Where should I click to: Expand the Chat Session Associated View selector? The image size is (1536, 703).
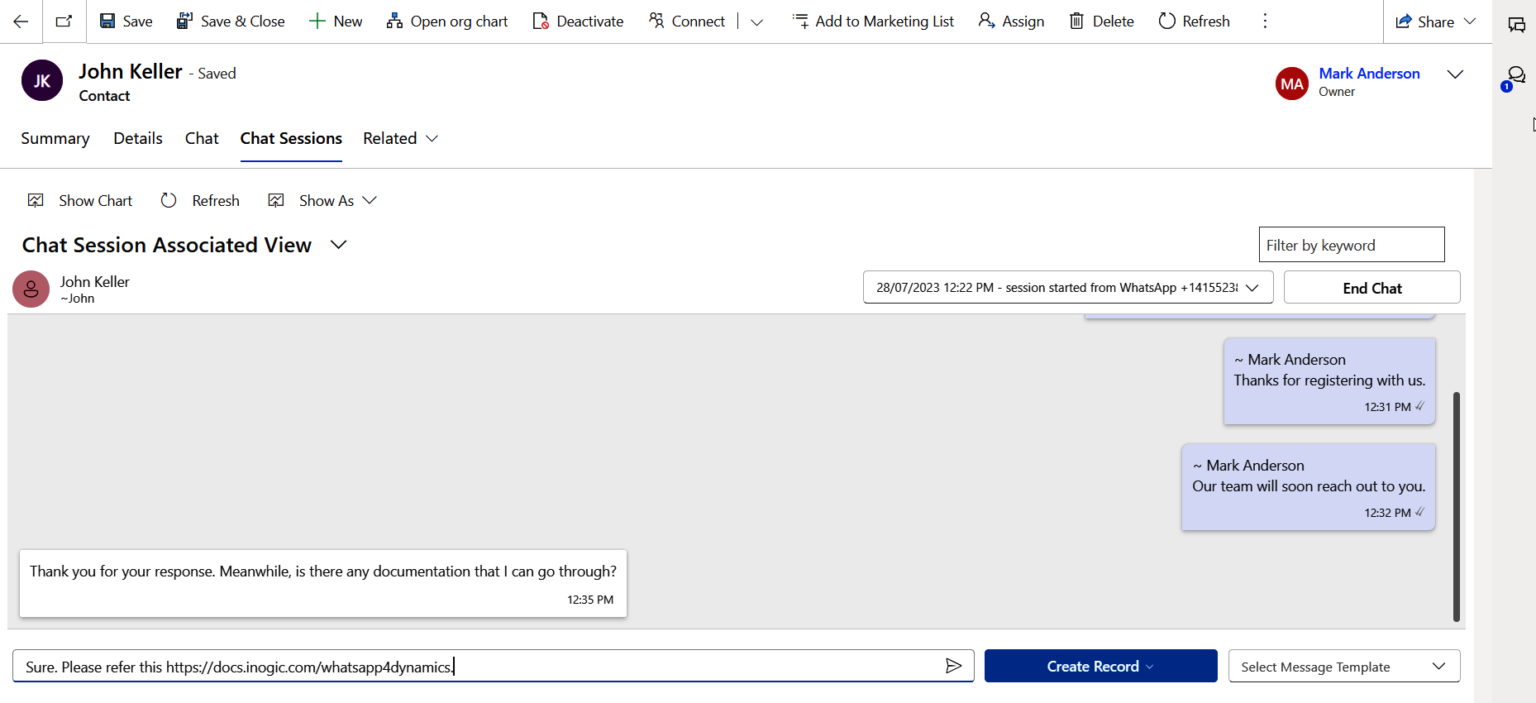(339, 245)
